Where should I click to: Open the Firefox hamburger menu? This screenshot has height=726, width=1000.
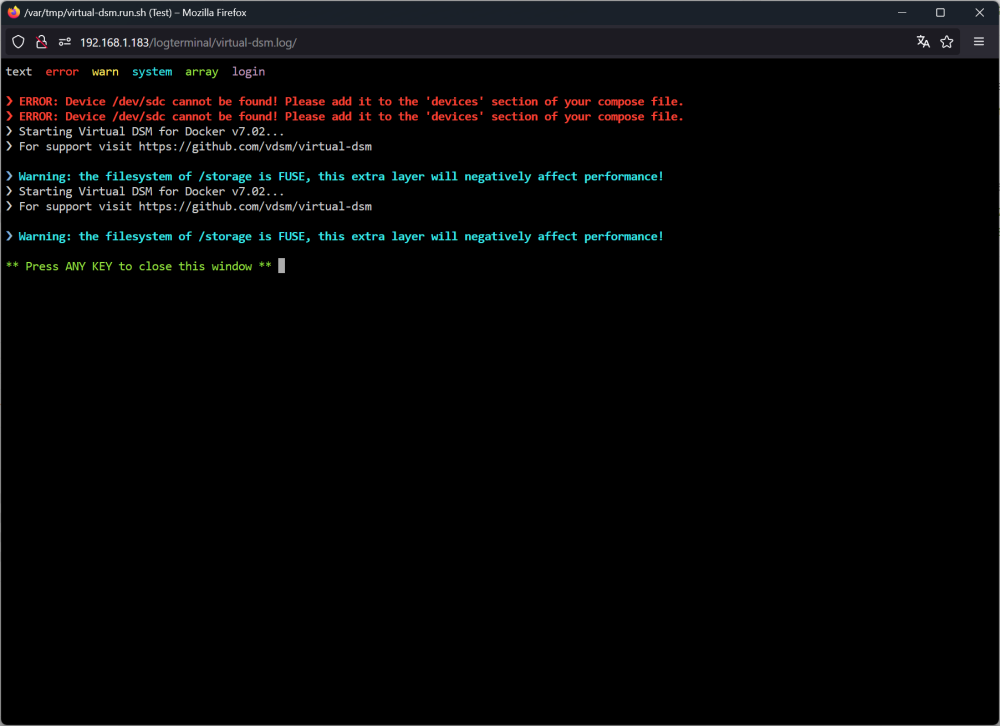979,42
